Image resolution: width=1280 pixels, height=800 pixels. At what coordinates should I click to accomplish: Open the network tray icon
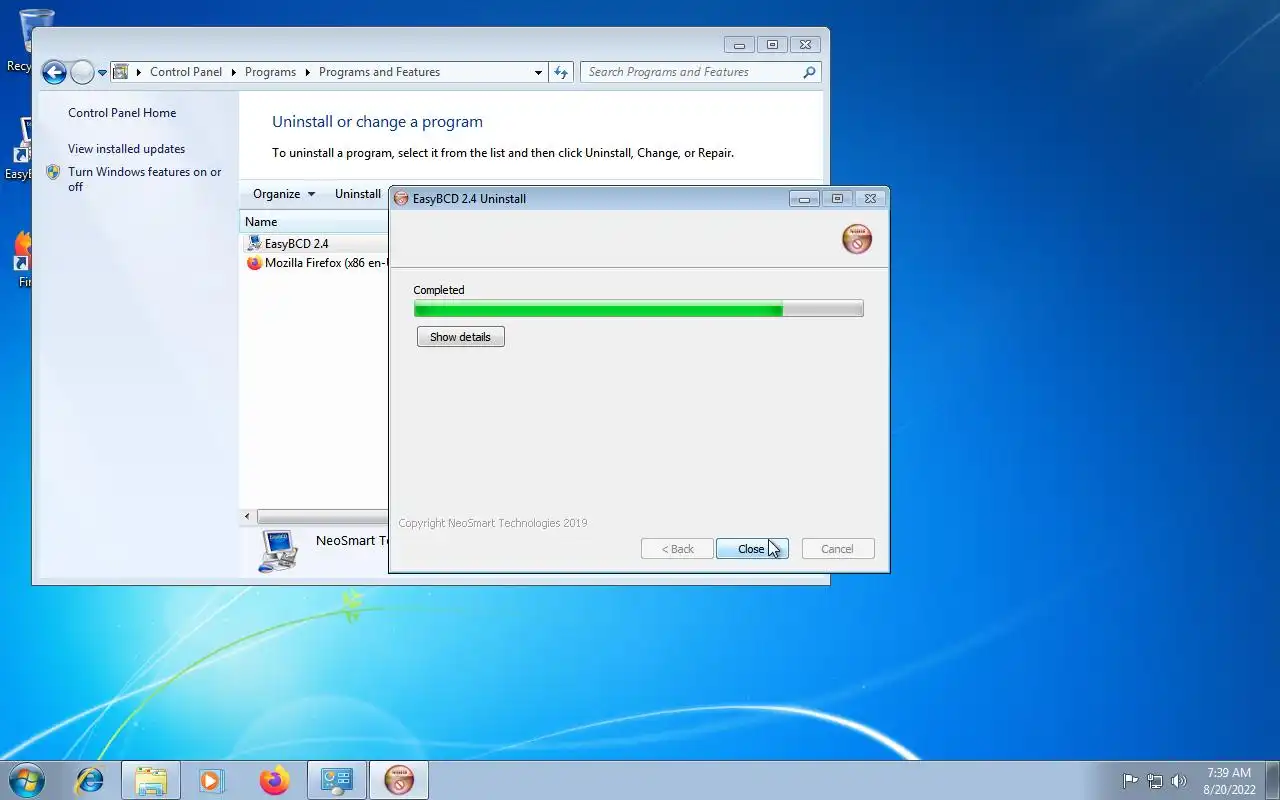click(x=1155, y=781)
